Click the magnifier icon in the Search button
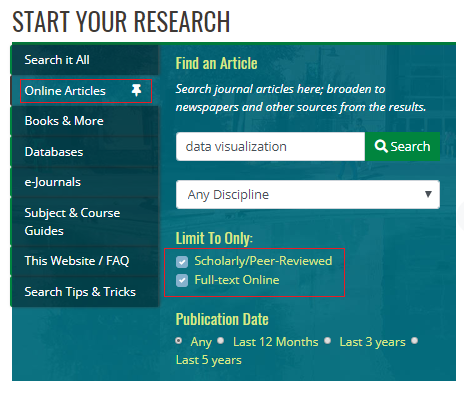This screenshot has width=464, height=394. click(x=381, y=146)
